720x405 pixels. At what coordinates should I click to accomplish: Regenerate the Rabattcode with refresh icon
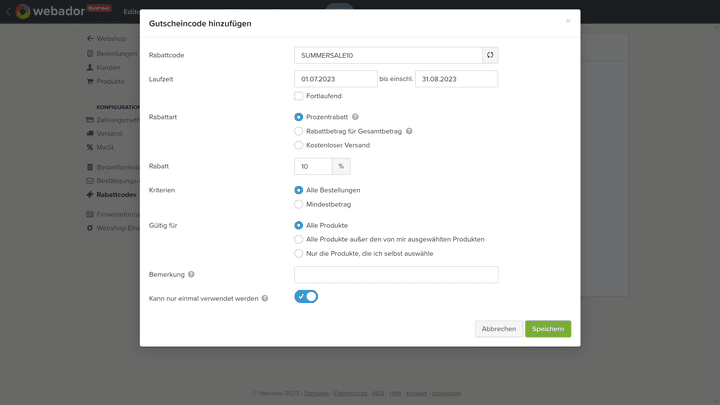point(490,55)
